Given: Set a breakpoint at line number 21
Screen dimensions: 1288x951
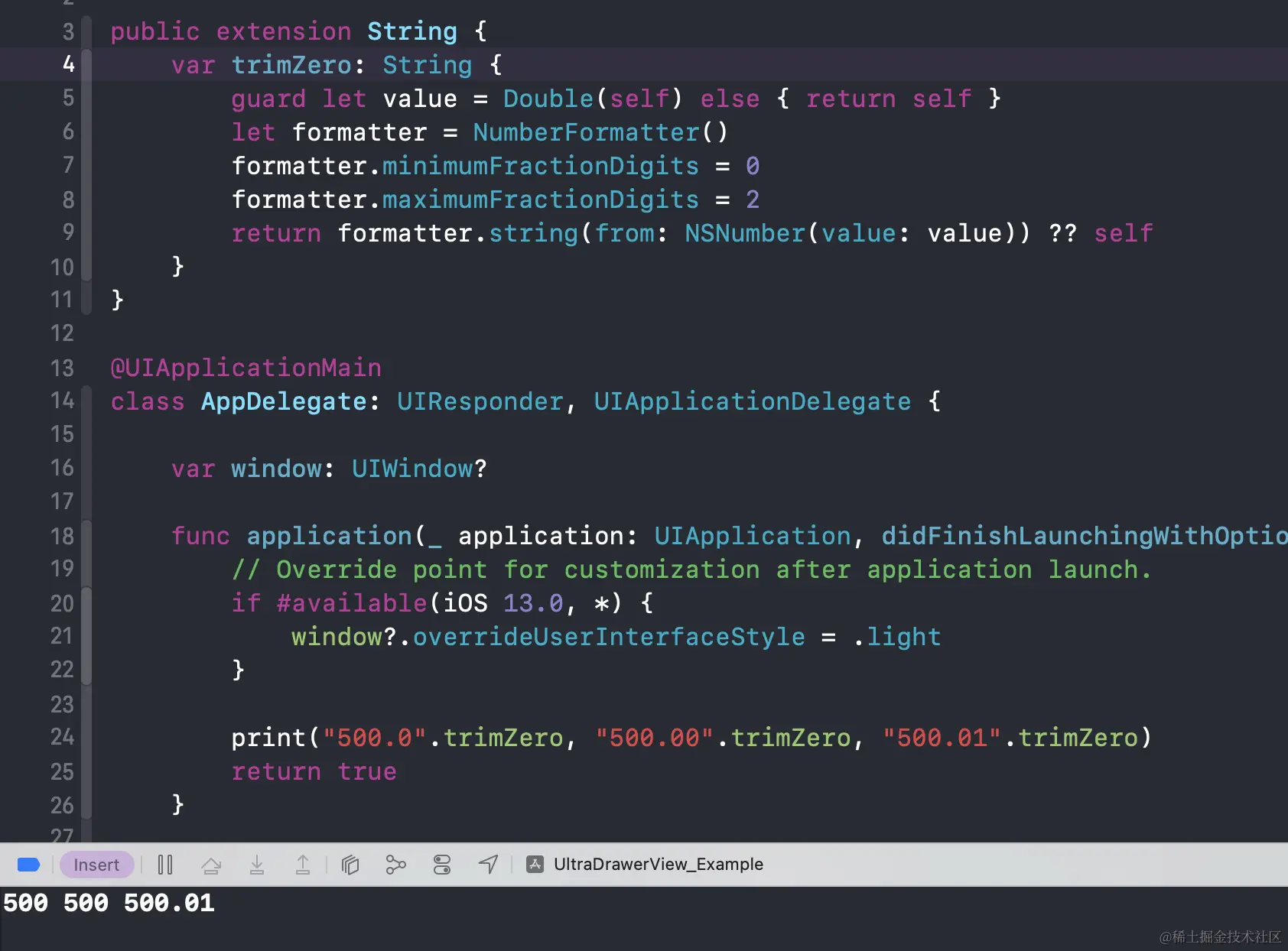Looking at the screenshot, I should (63, 636).
